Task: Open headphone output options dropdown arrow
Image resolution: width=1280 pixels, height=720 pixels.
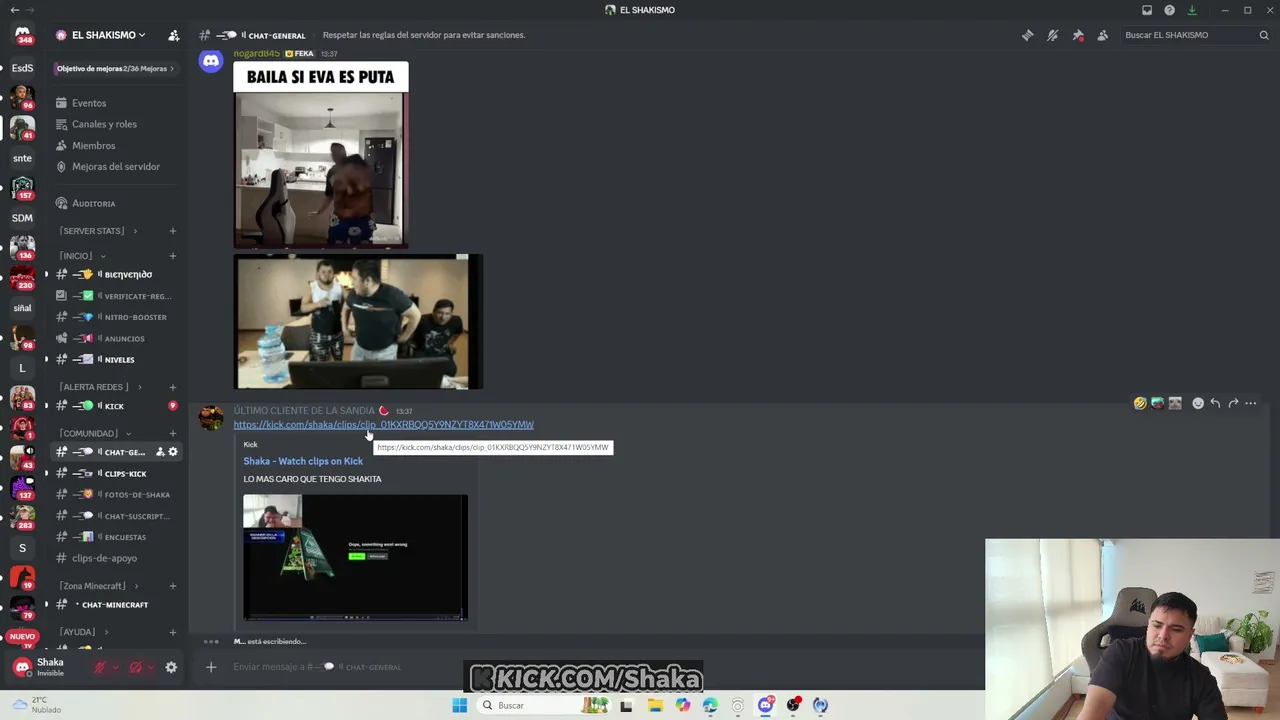Action: [x=152, y=667]
